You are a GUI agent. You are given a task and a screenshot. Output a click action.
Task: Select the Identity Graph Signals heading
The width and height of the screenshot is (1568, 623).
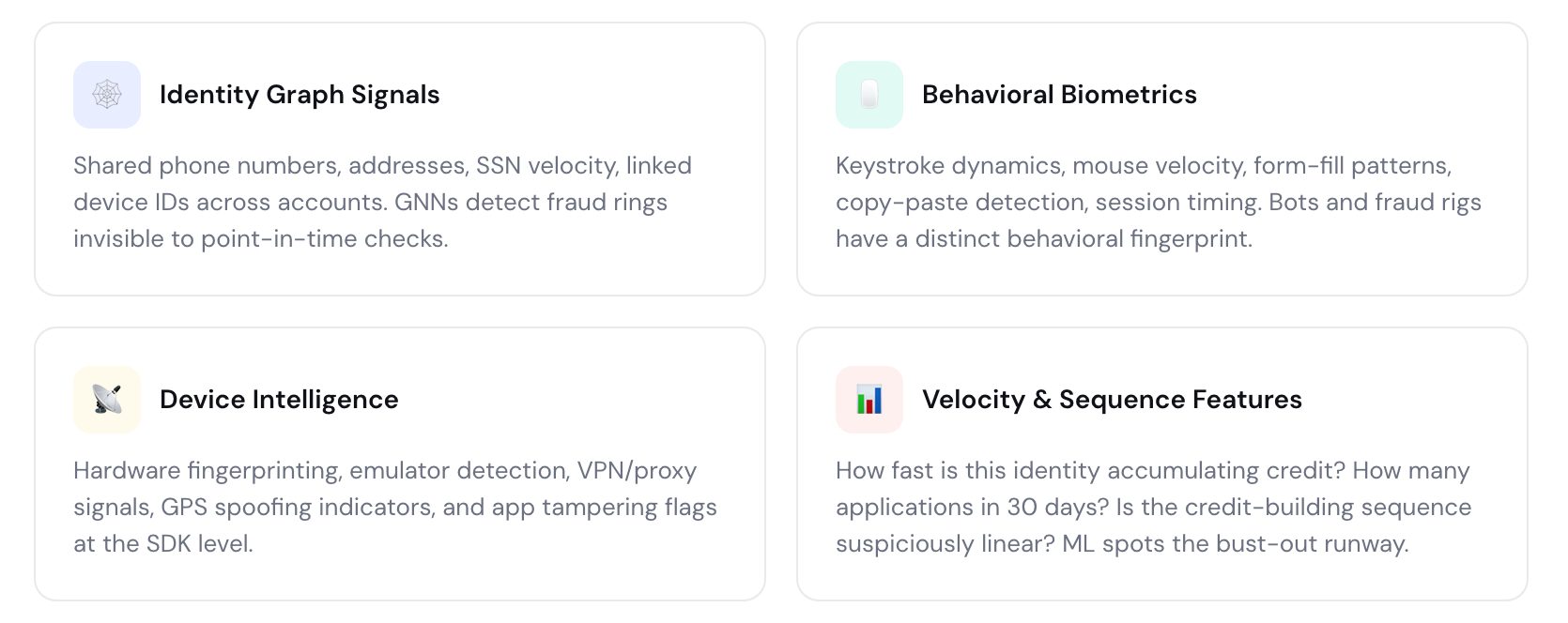[300, 95]
